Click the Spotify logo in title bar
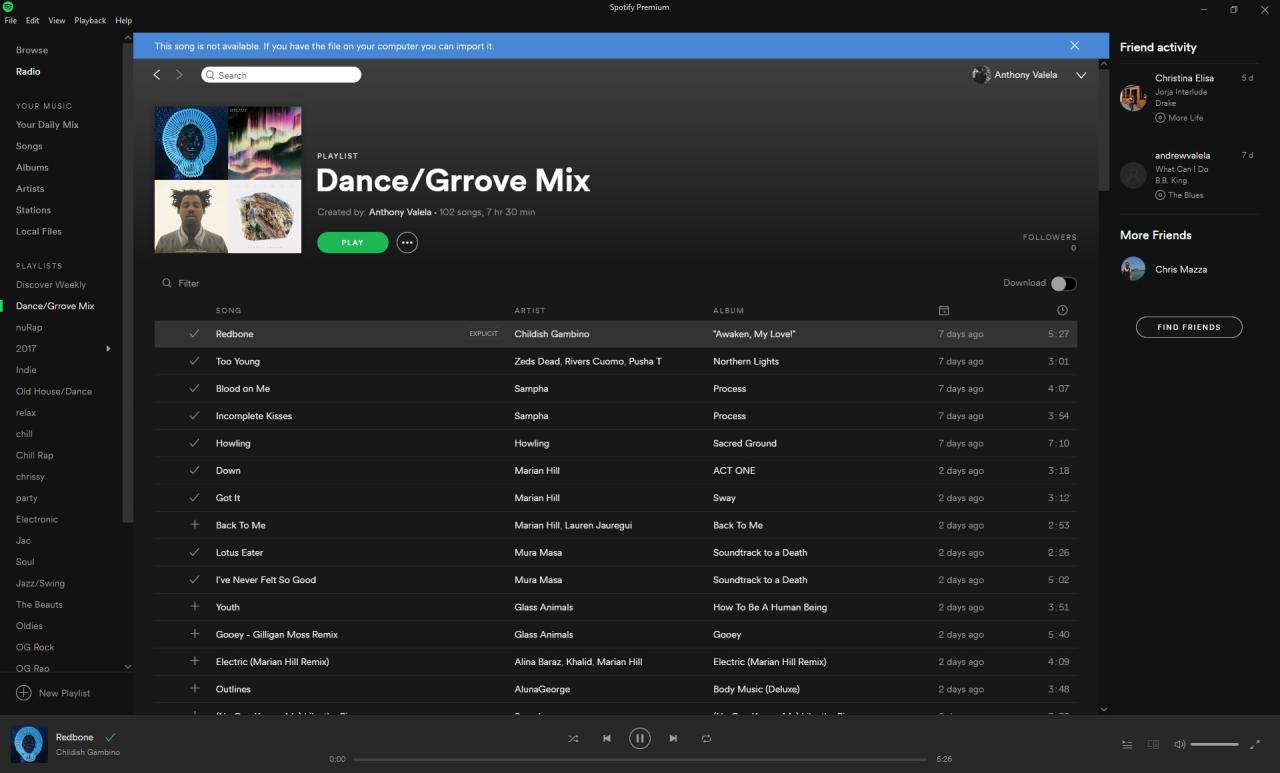The image size is (1280, 773). click(x=8, y=7)
